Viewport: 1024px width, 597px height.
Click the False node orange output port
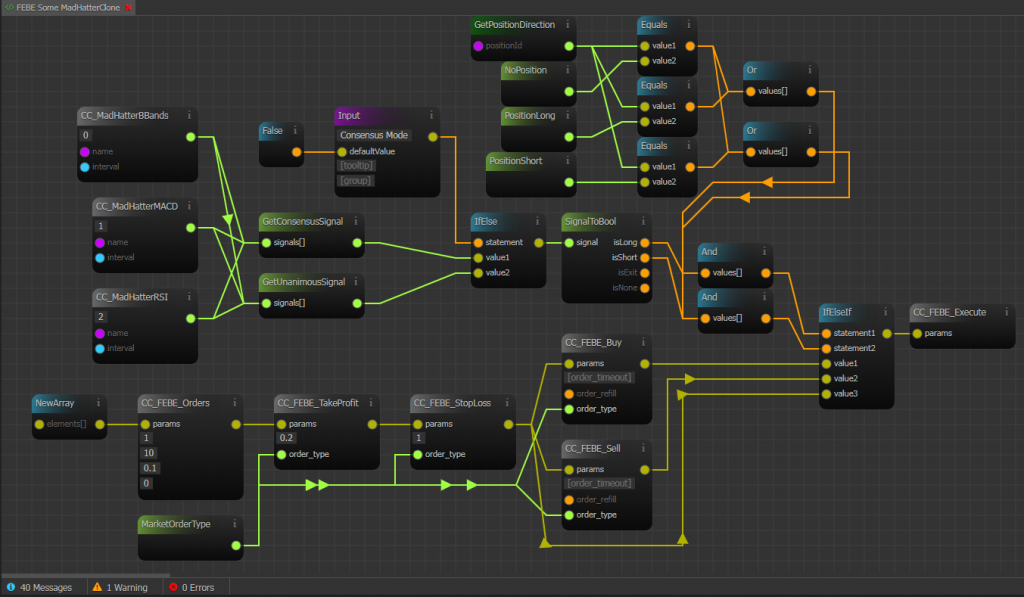[x=296, y=152]
